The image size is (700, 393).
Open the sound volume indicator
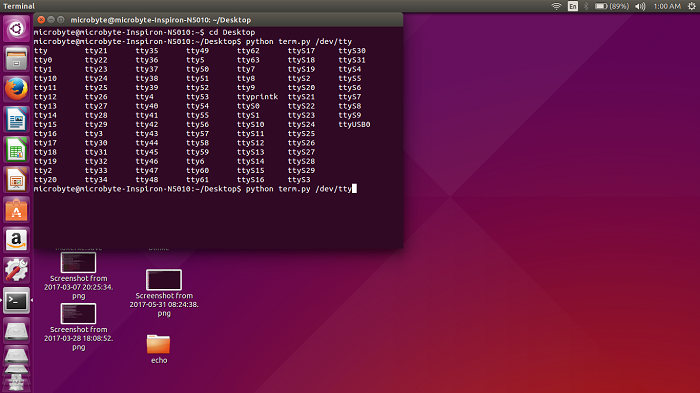pyautogui.click(x=640, y=6)
